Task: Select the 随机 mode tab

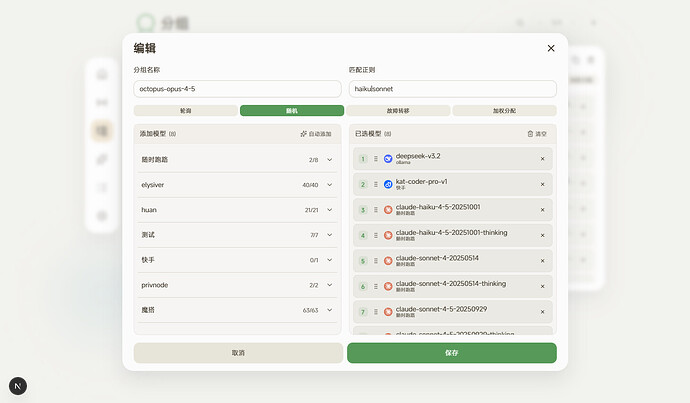Action: 292,110
